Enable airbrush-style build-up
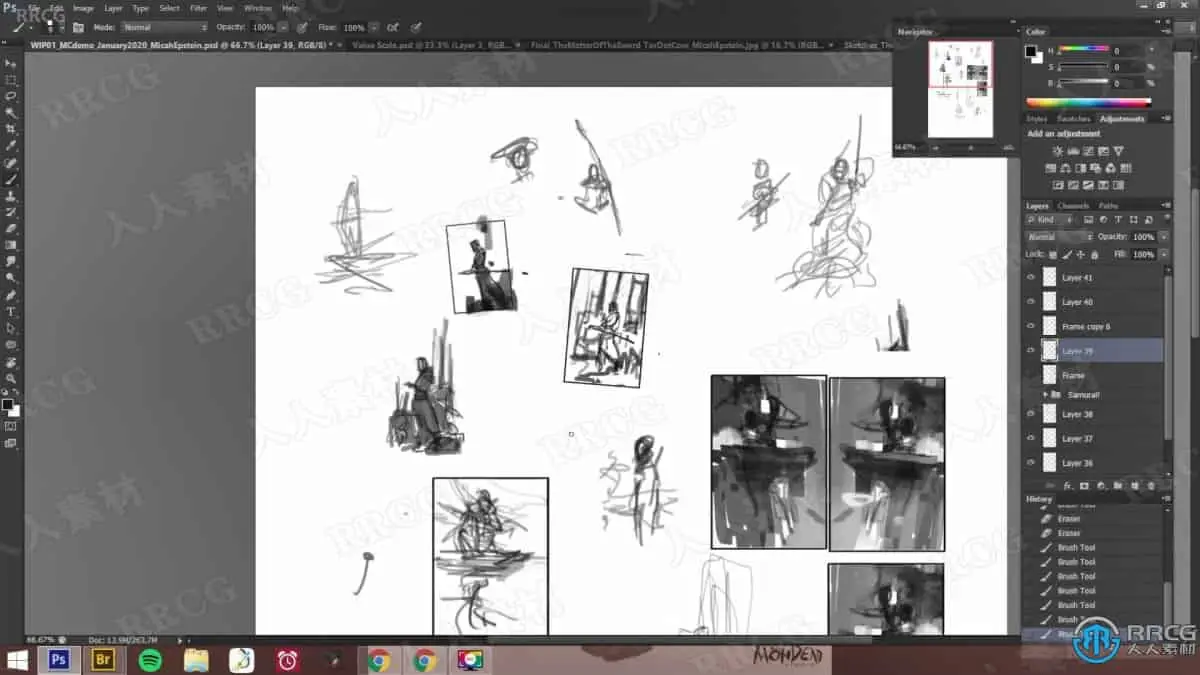The height and width of the screenshot is (675, 1200). coord(393,27)
